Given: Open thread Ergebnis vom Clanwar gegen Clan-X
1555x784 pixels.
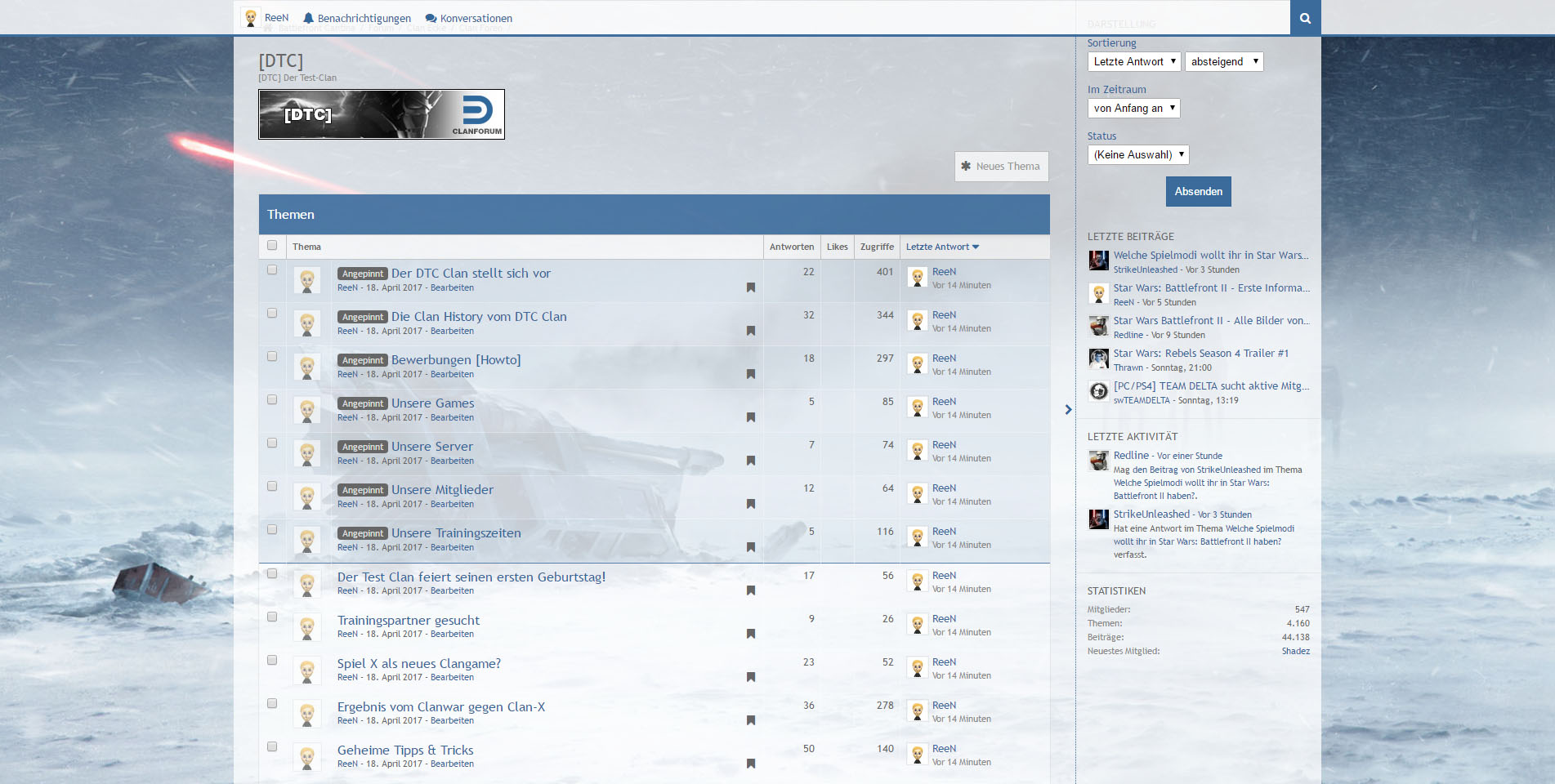Looking at the screenshot, I should [x=441, y=706].
